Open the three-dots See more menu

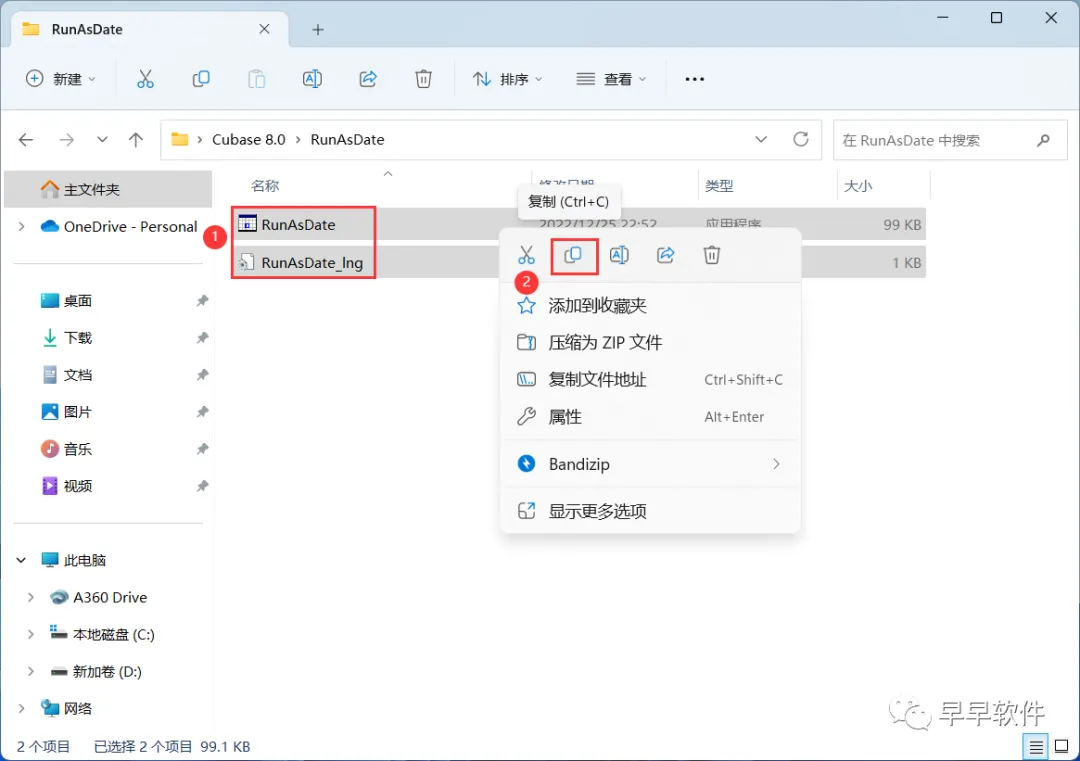point(694,79)
